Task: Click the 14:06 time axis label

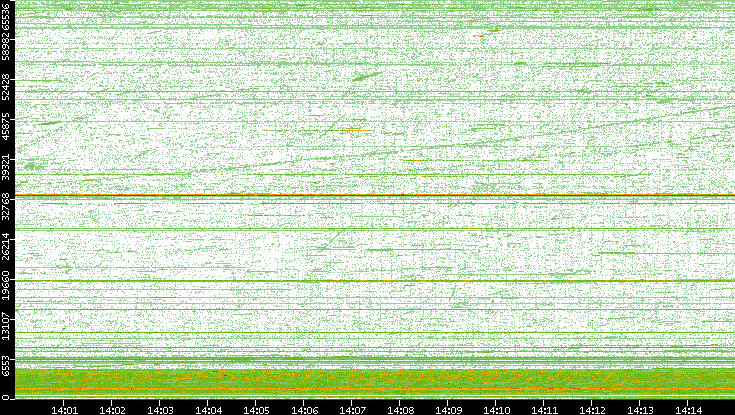Action: click(304, 410)
